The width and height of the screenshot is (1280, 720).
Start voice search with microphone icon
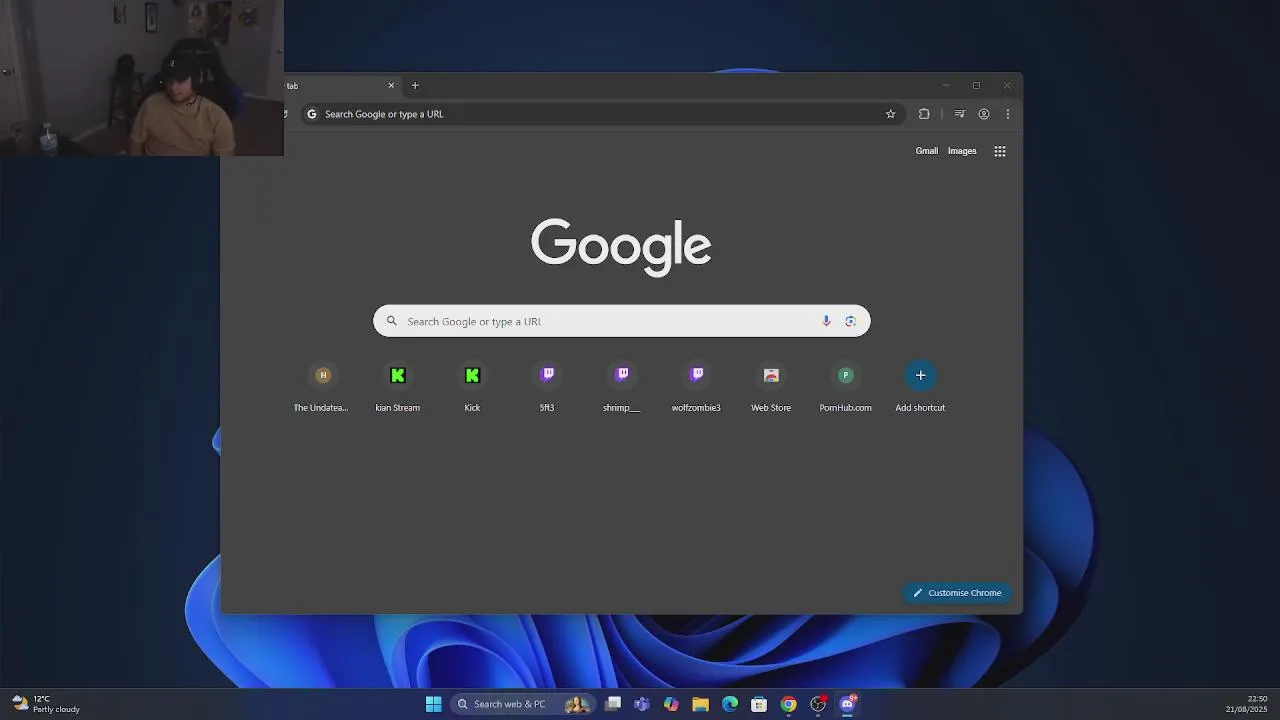[826, 321]
